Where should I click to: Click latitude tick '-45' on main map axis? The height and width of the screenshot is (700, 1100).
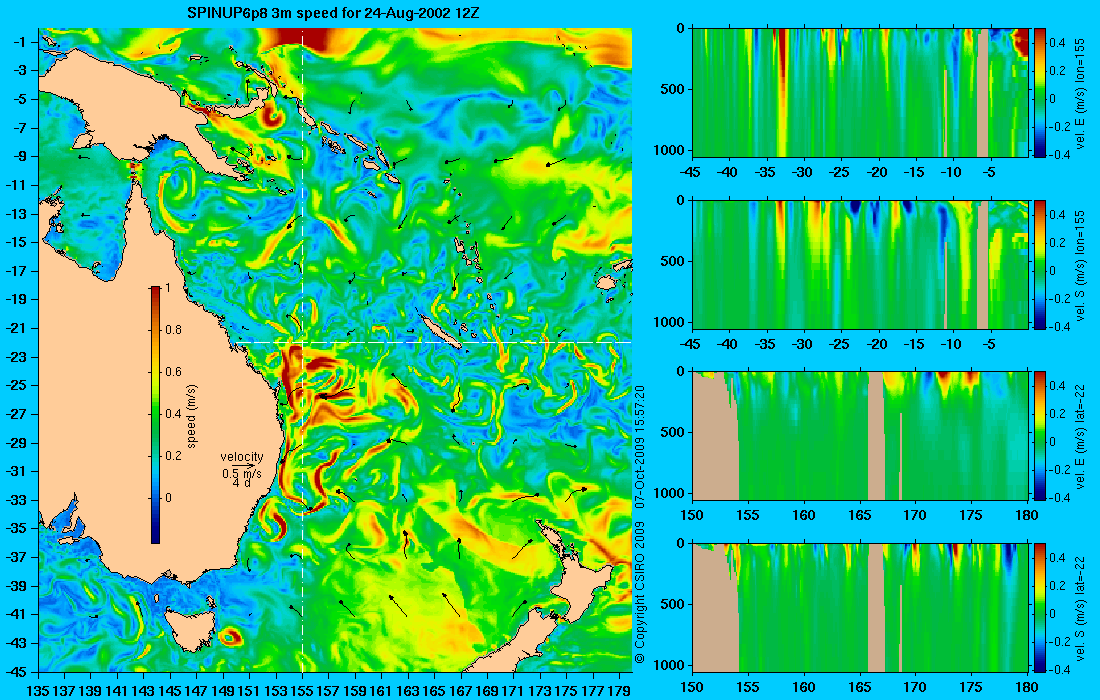[16, 671]
